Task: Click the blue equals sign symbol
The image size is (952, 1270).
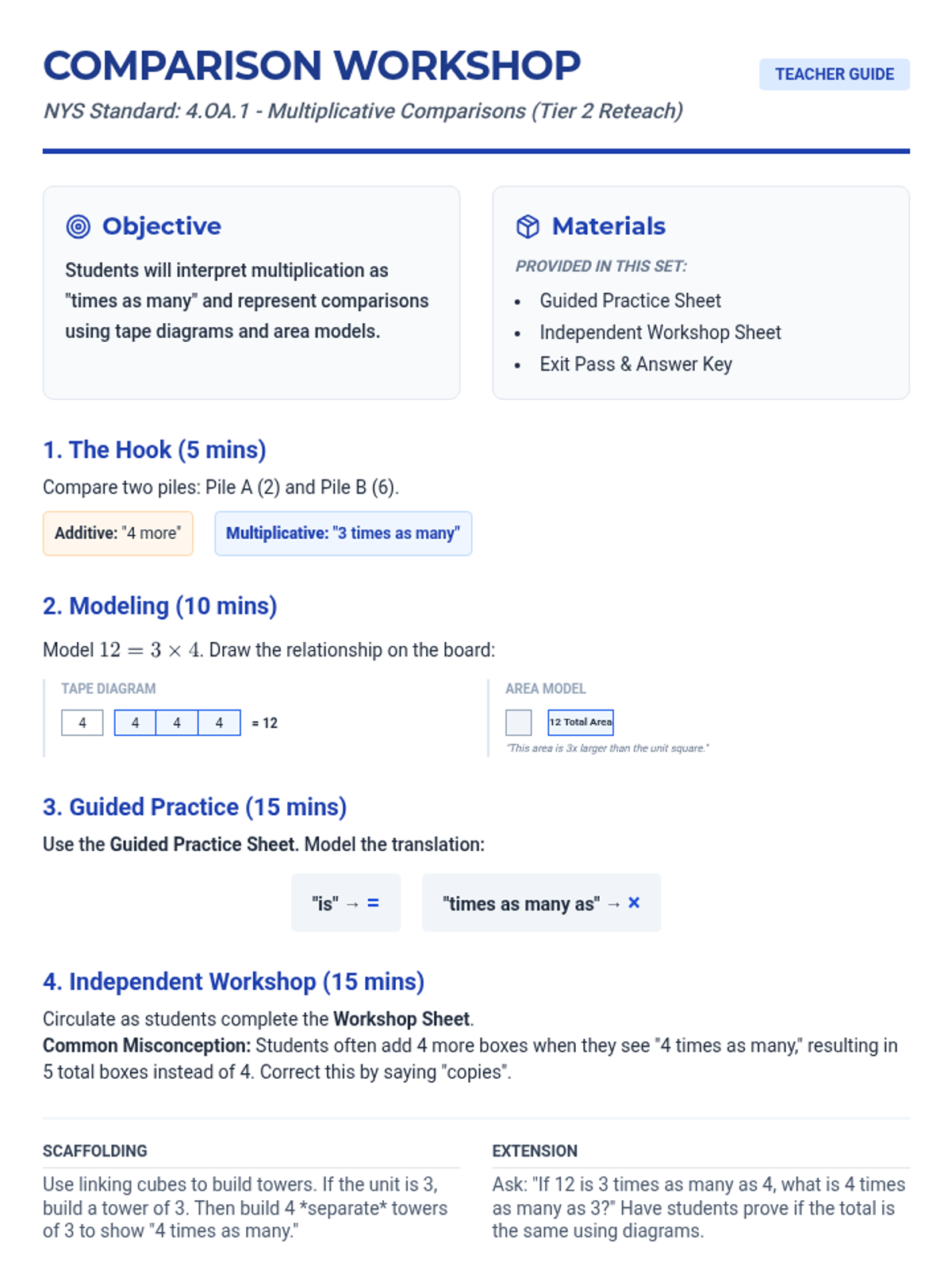Action: [x=373, y=903]
